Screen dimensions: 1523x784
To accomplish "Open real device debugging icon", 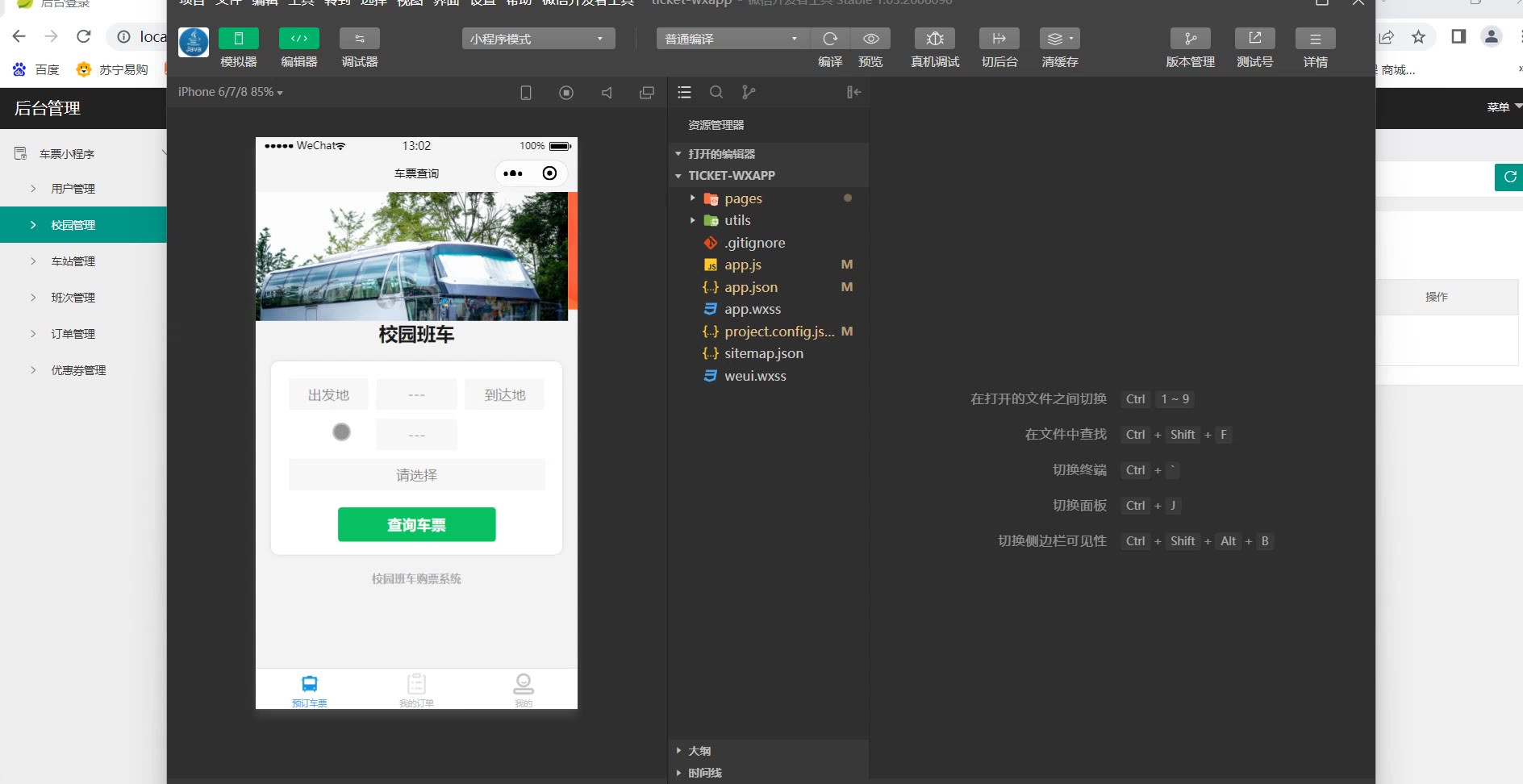I will (x=934, y=39).
